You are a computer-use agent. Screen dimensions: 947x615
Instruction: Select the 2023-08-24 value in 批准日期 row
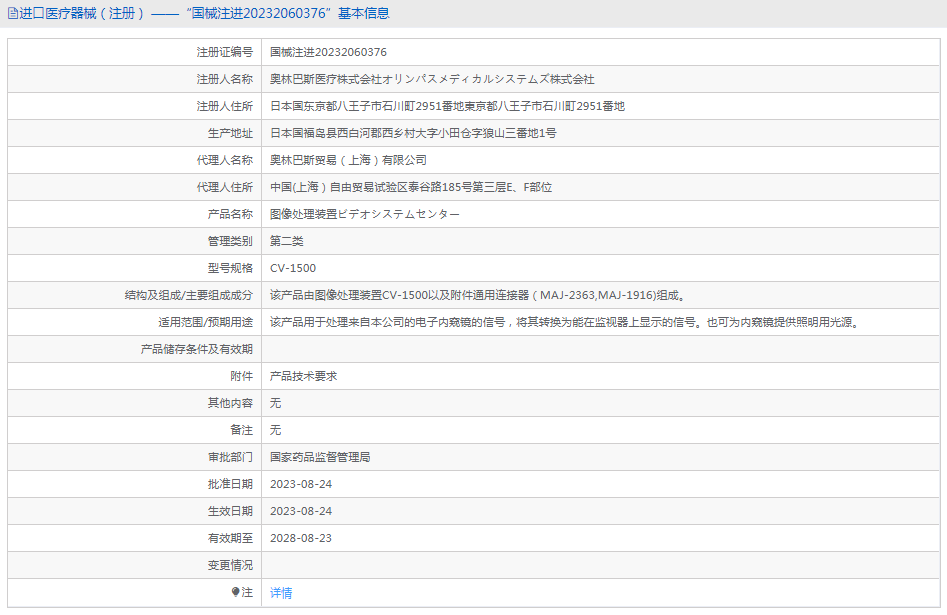point(301,485)
